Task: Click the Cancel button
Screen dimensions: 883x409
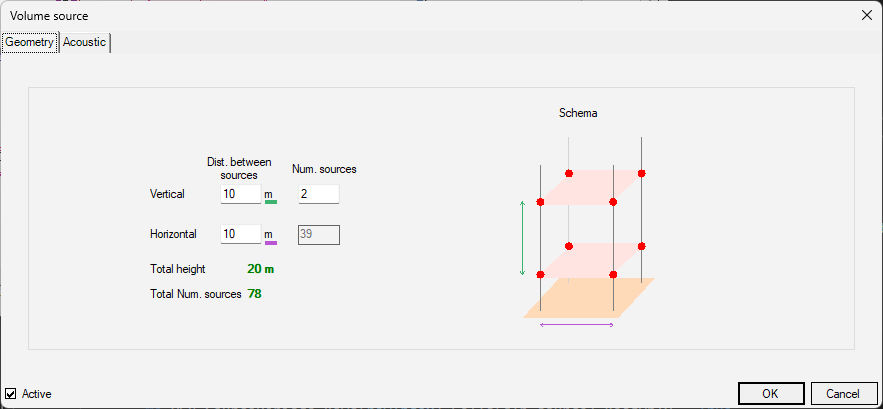Action: click(x=843, y=394)
